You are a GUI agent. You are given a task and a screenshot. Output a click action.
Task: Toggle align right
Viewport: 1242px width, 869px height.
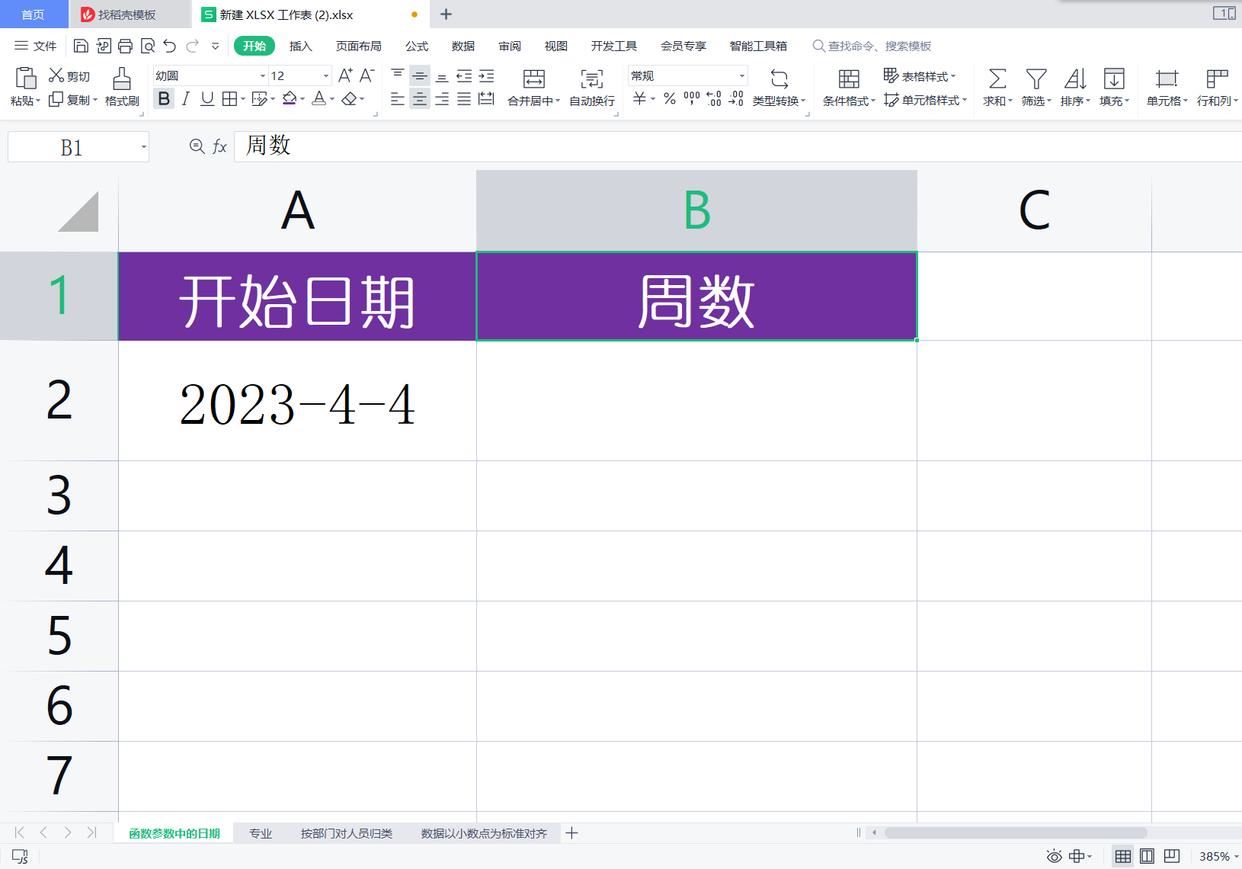[442, 99]
